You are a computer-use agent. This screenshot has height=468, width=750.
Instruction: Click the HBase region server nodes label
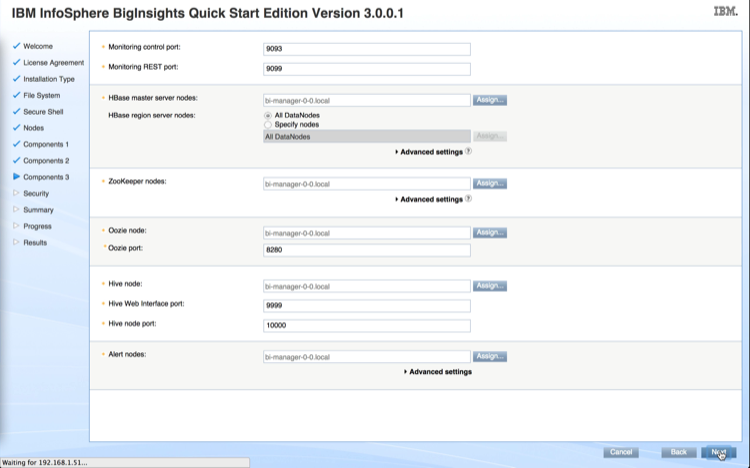click(x=152, y=115)
